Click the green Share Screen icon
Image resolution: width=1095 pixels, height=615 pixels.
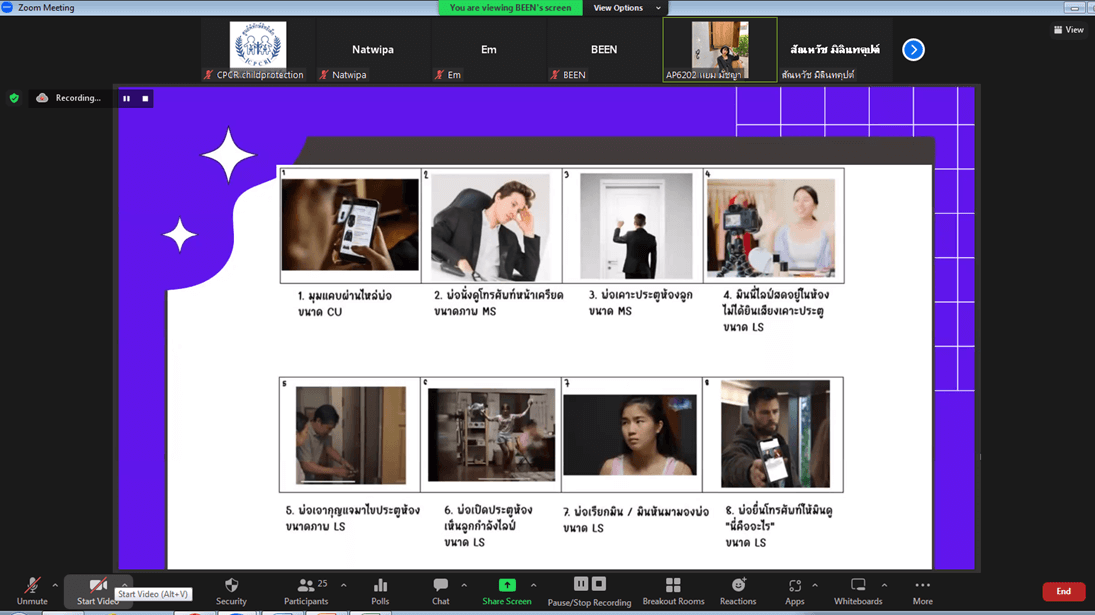click(x=507, y=585)
